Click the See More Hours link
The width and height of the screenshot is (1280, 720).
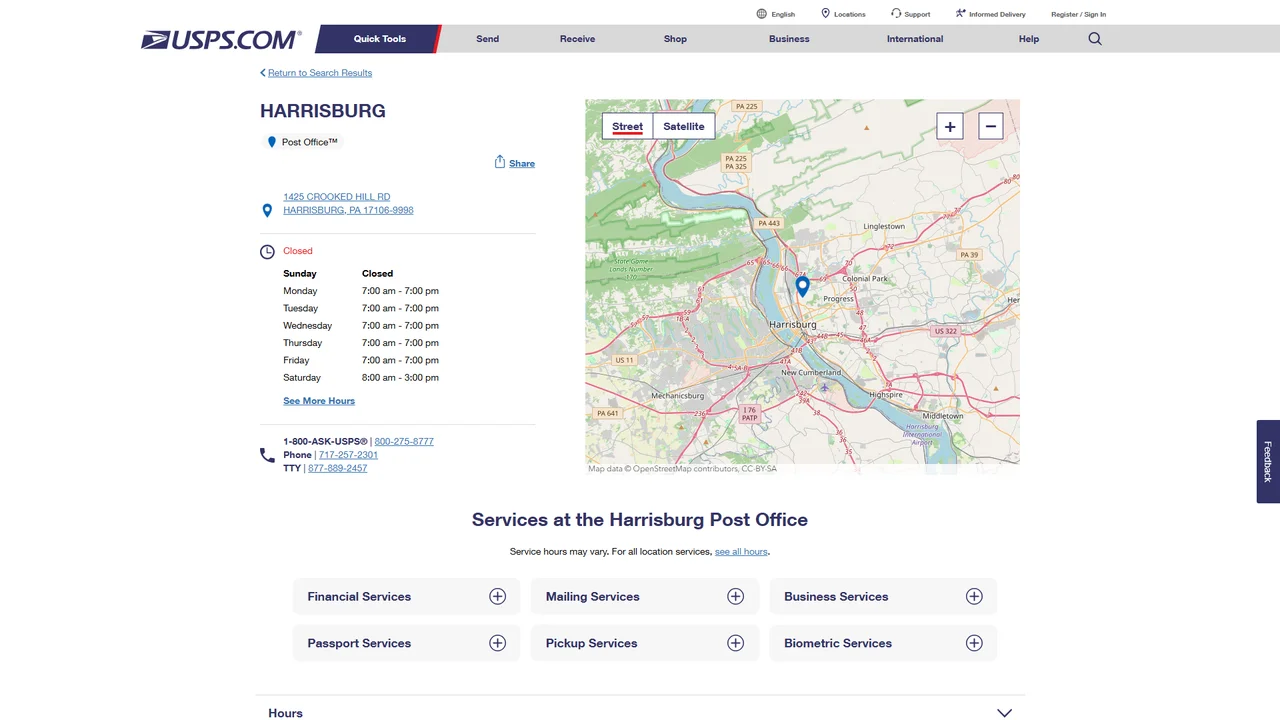319,401
